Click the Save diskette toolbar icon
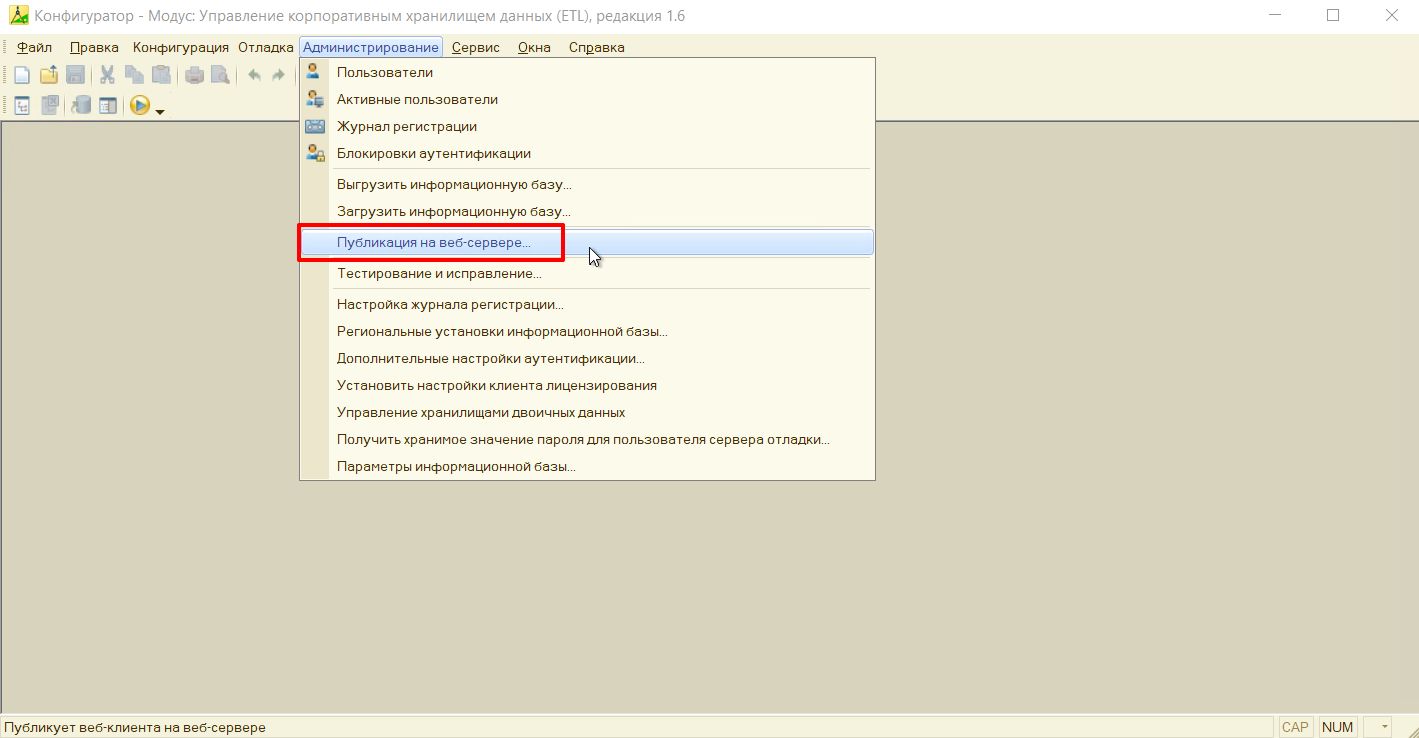Screen dimensions: 1419x738 [75, 75]
